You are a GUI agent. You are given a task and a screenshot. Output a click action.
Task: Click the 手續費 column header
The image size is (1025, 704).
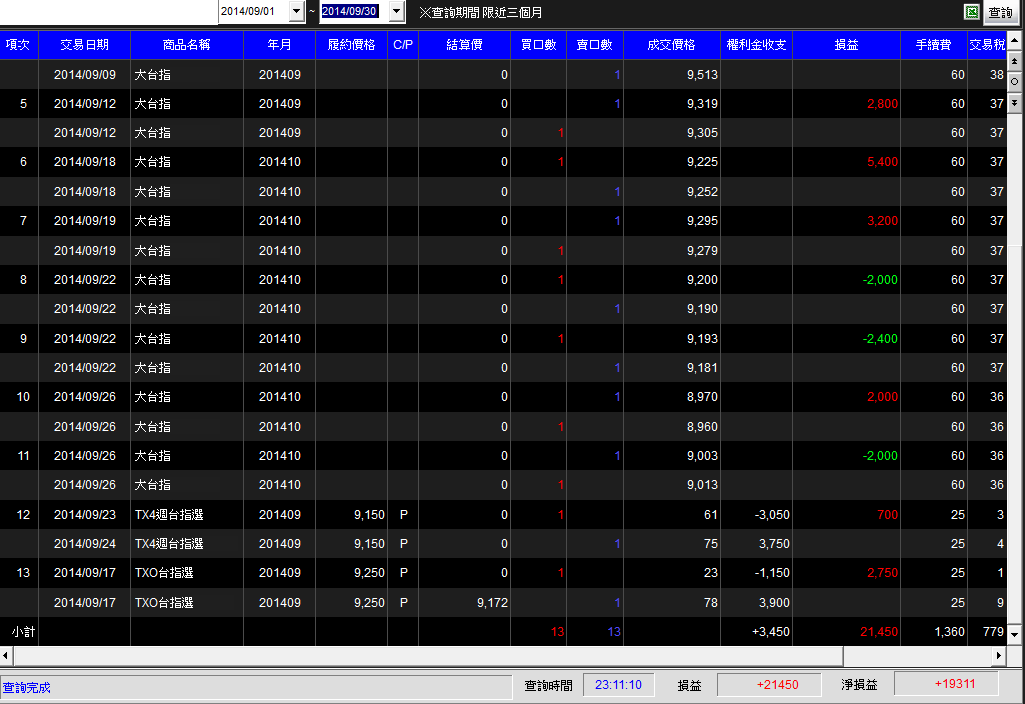(933, 45)
